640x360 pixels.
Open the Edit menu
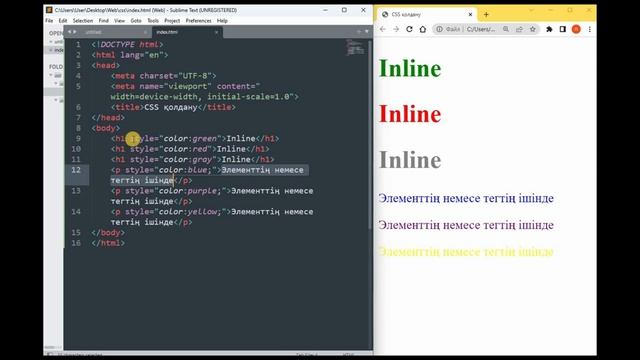62,21
